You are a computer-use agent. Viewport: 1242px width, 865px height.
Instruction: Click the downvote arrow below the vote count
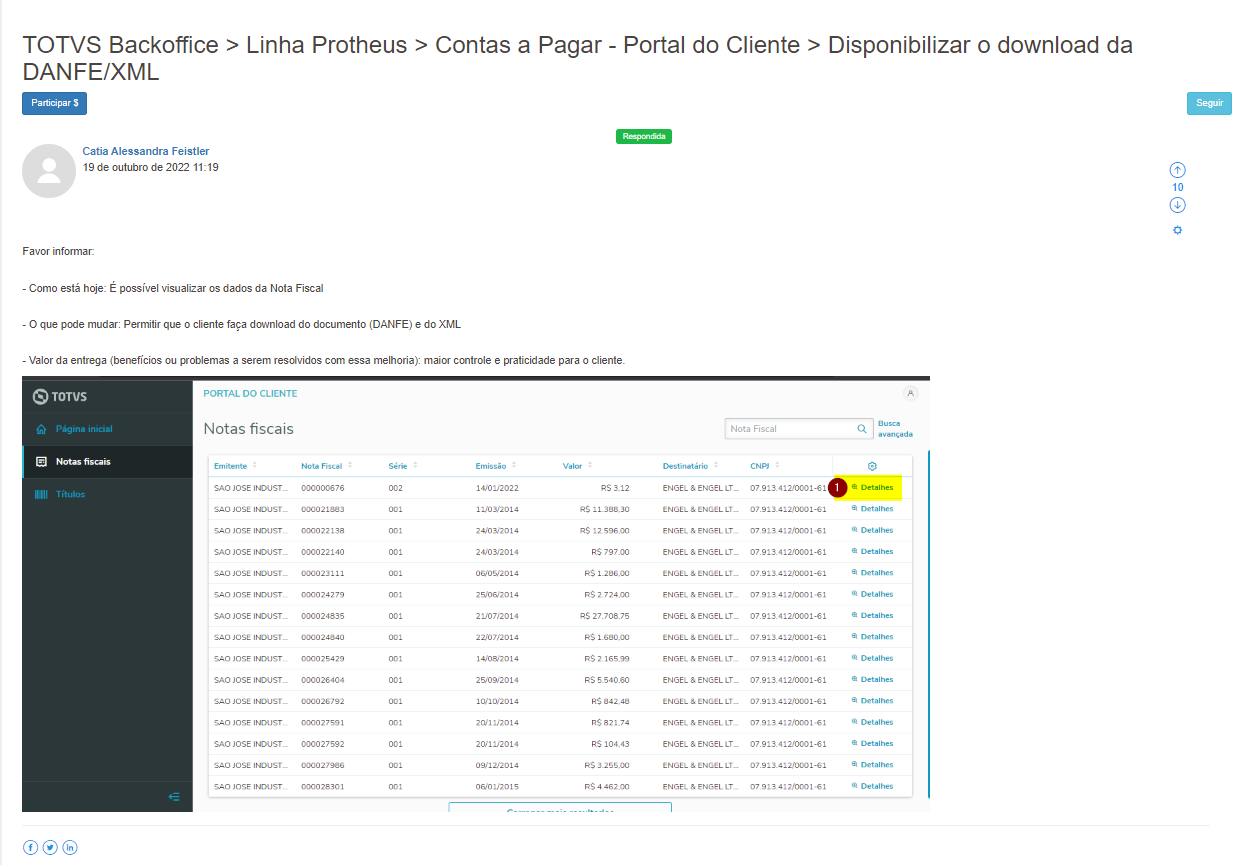(x=1177, y=205)
